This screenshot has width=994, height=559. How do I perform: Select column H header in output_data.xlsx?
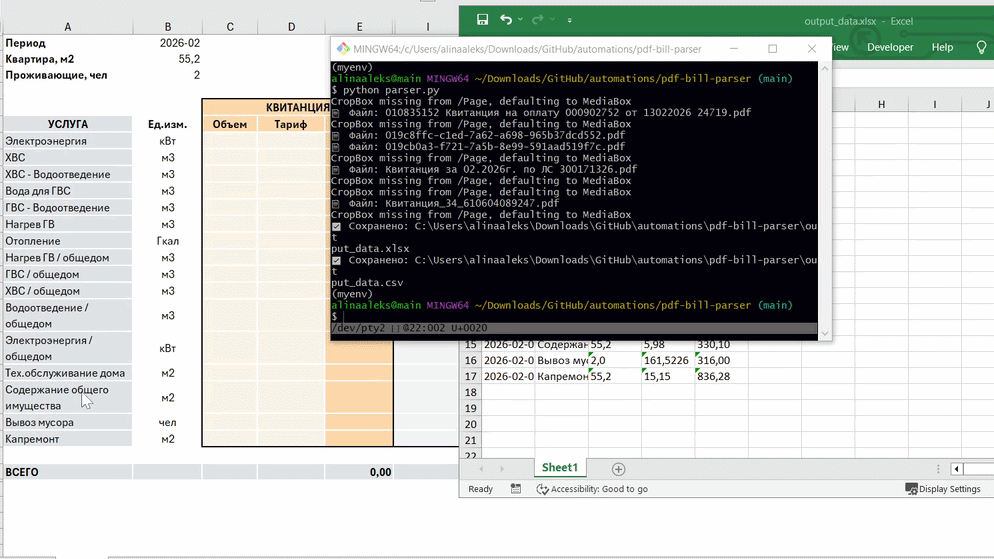pos(881,104)
